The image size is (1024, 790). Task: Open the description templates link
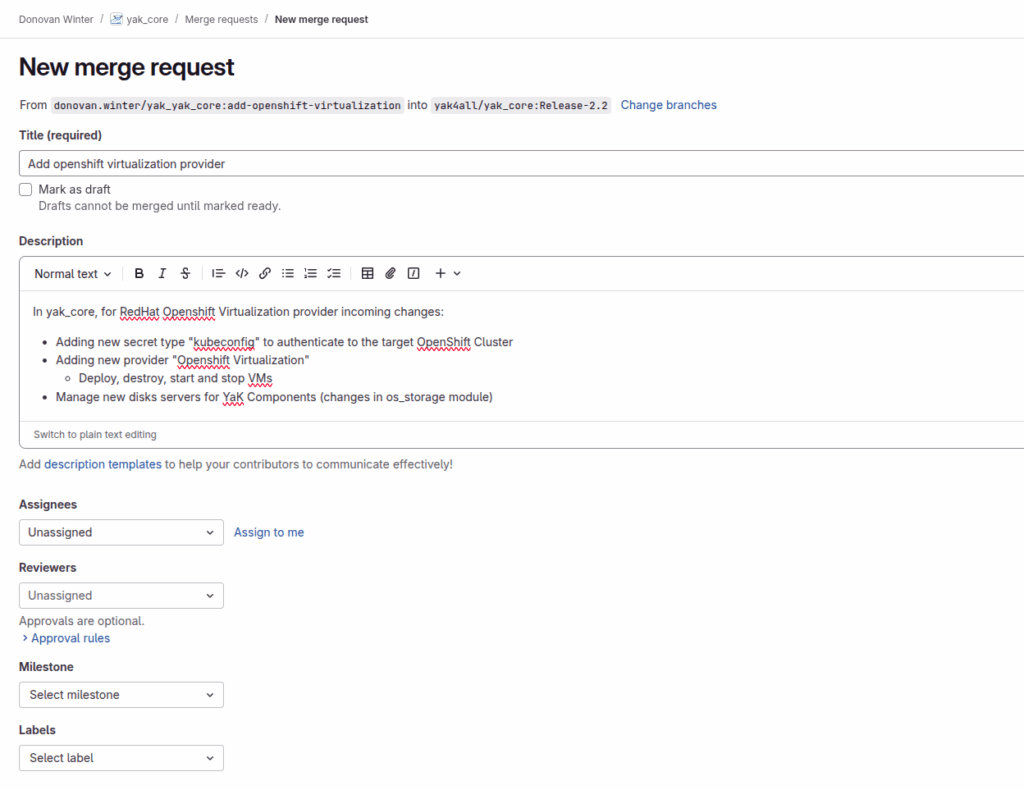(x=103, y=464)
